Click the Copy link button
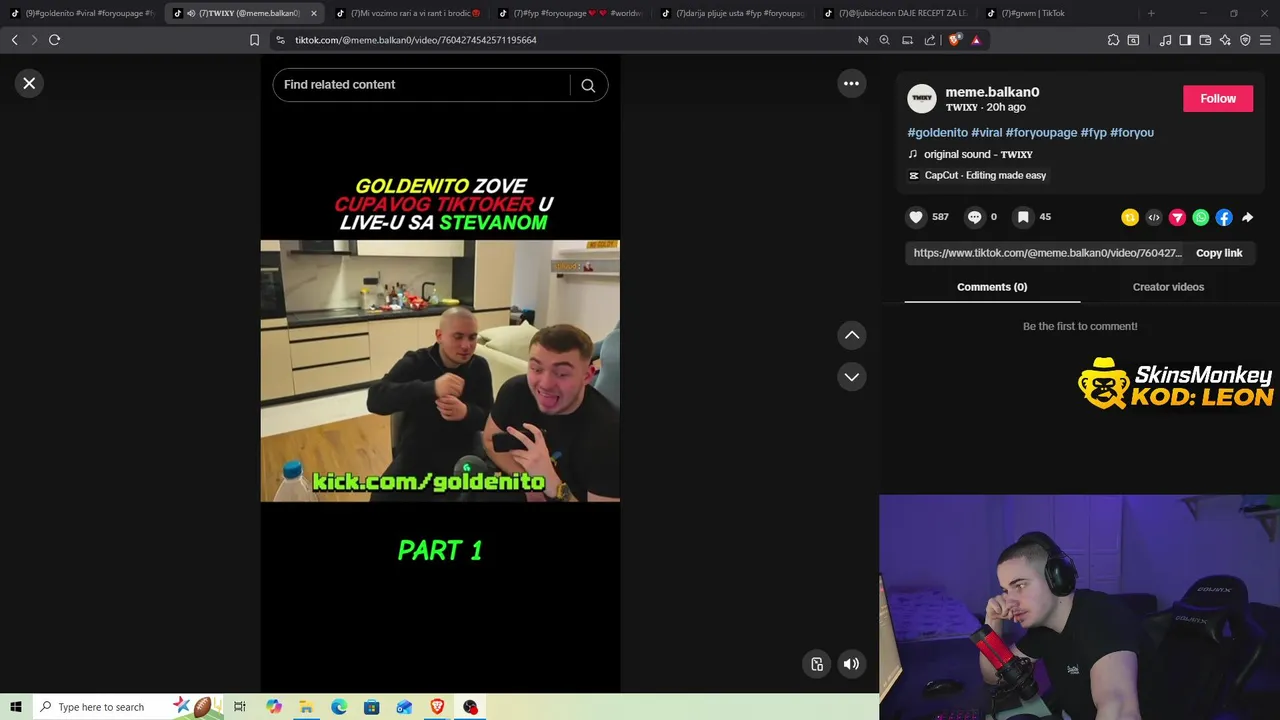The image size is (1280, 720). point(1219,253)
